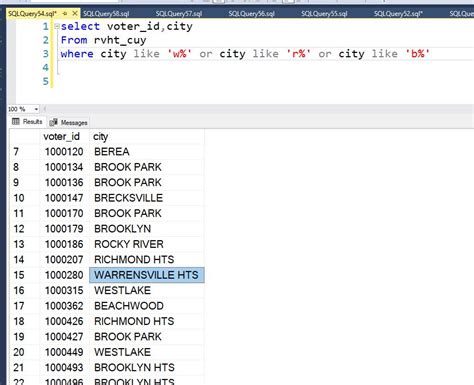
Task: Open the SQLQuery56.sql tab
Action: click(252, 14)
